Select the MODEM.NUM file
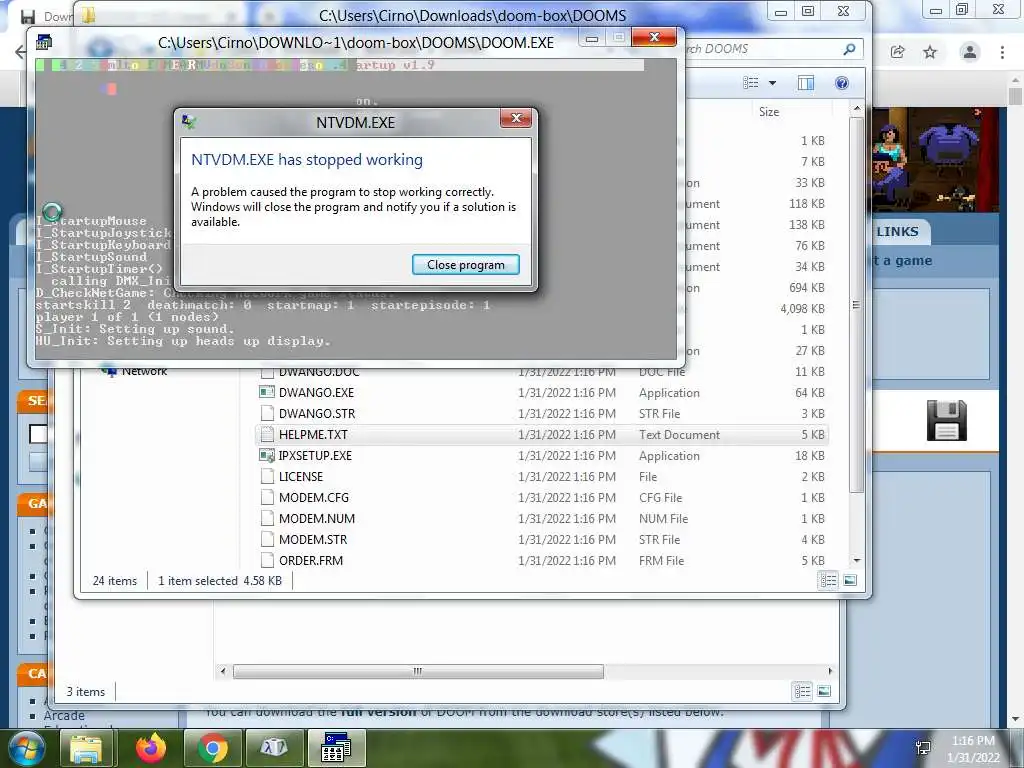 click(x=317, y=519)
